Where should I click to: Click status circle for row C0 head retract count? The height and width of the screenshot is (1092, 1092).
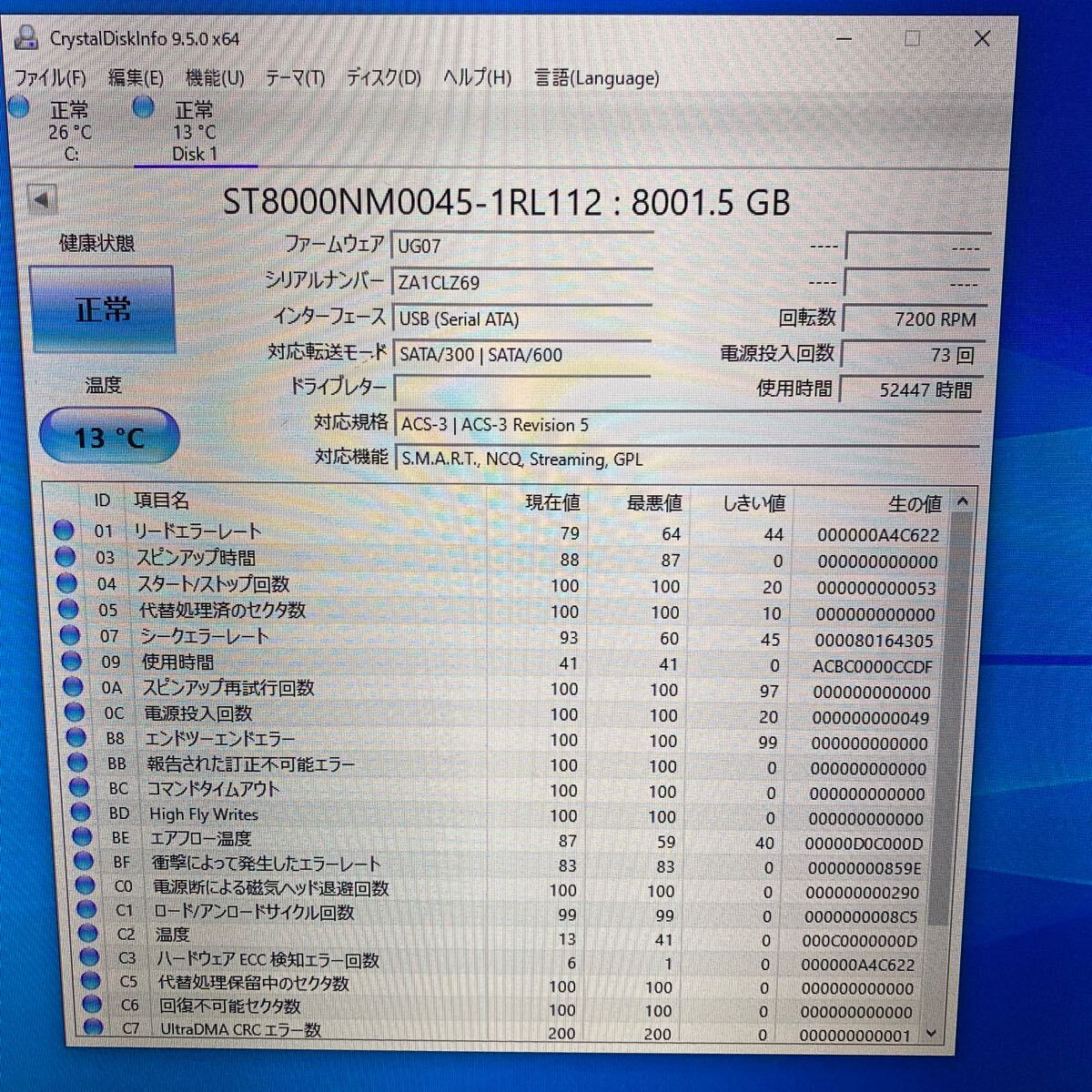pos(86,885)
